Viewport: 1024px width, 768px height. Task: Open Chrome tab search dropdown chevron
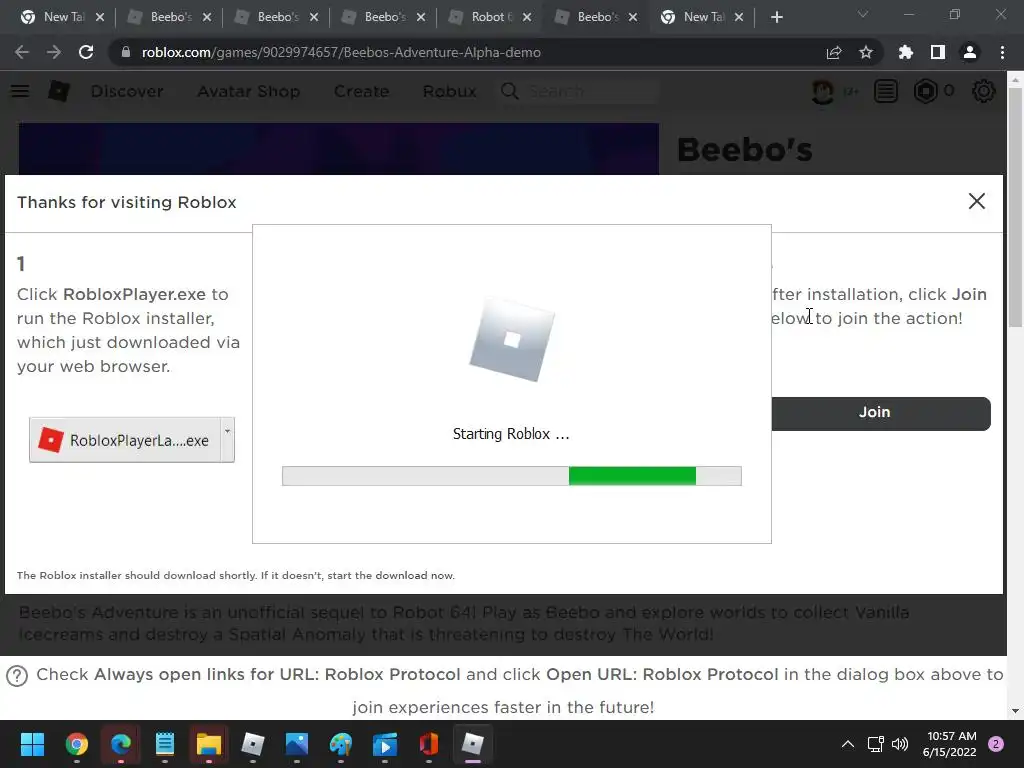tap(863, 14)
